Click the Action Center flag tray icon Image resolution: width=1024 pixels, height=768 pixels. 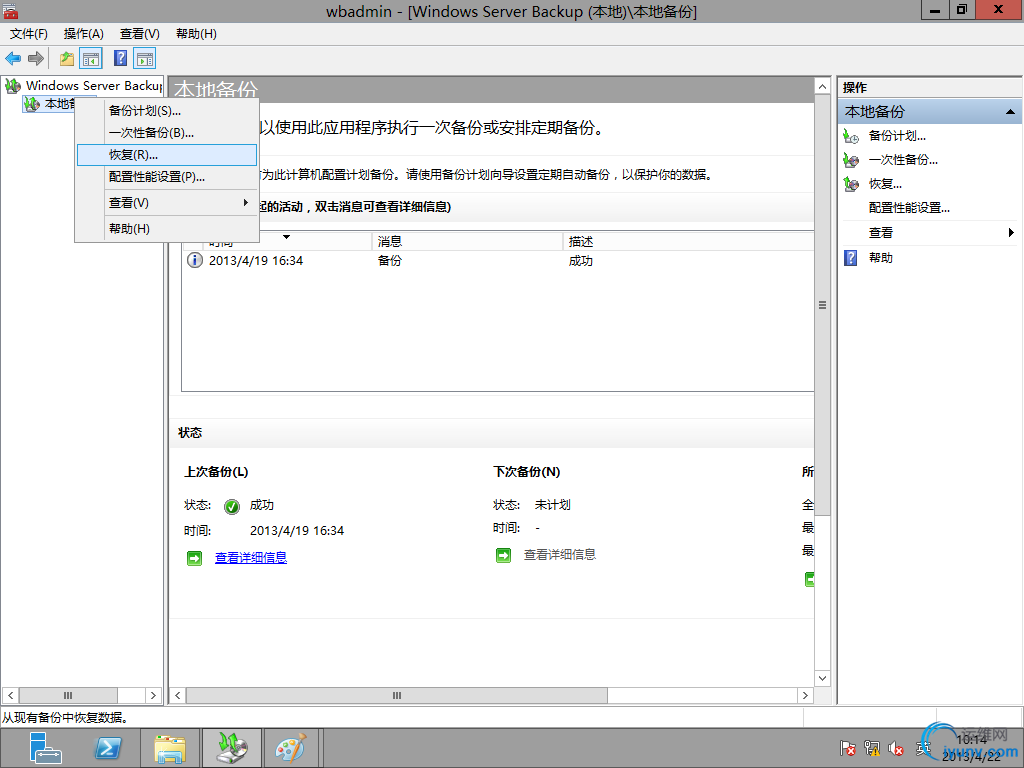(848, 748)
